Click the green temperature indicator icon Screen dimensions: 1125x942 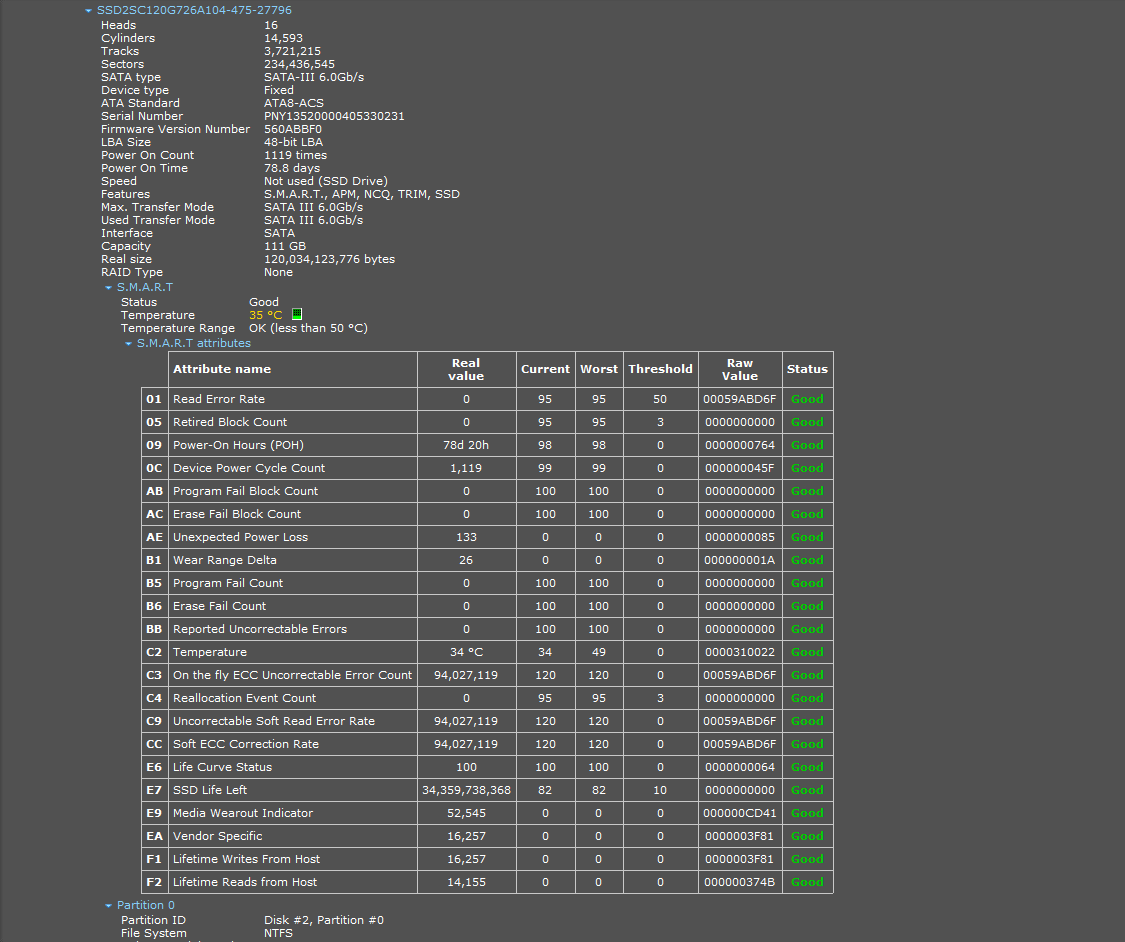(x=297, y=314)
